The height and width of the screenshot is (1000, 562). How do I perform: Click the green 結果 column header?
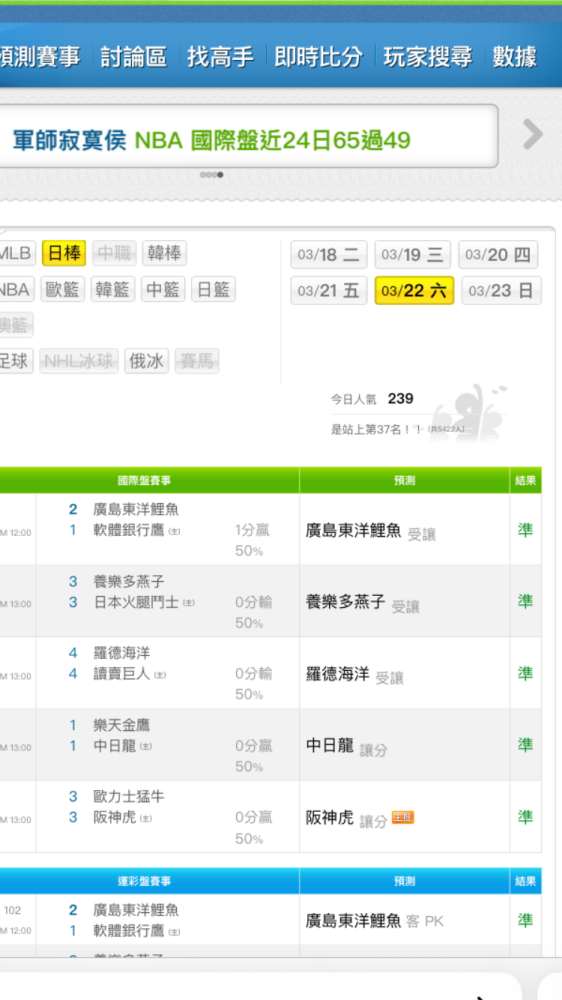click(x=526, y=480)
